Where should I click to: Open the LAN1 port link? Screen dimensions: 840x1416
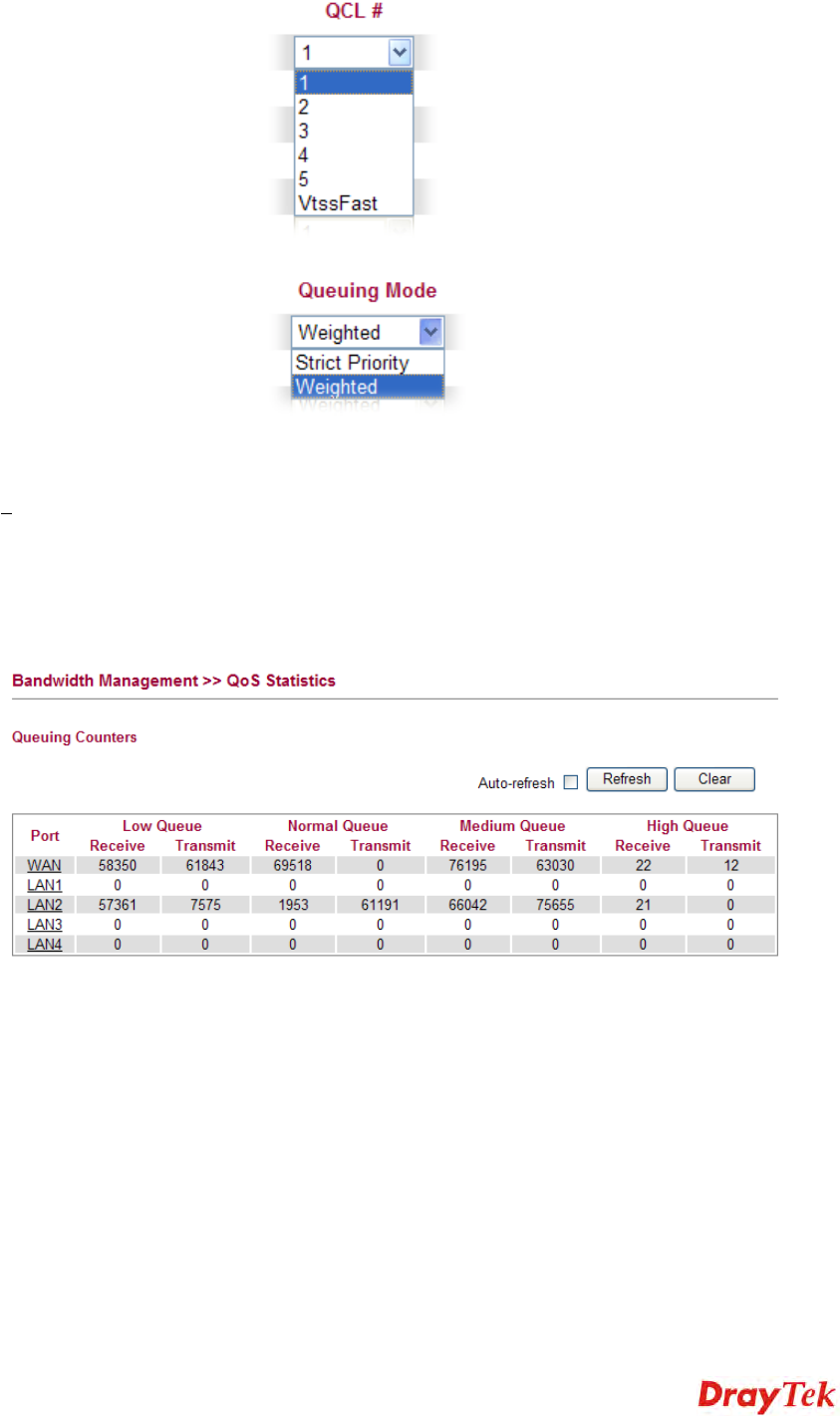pyautogui.click(x=44, y=885)
